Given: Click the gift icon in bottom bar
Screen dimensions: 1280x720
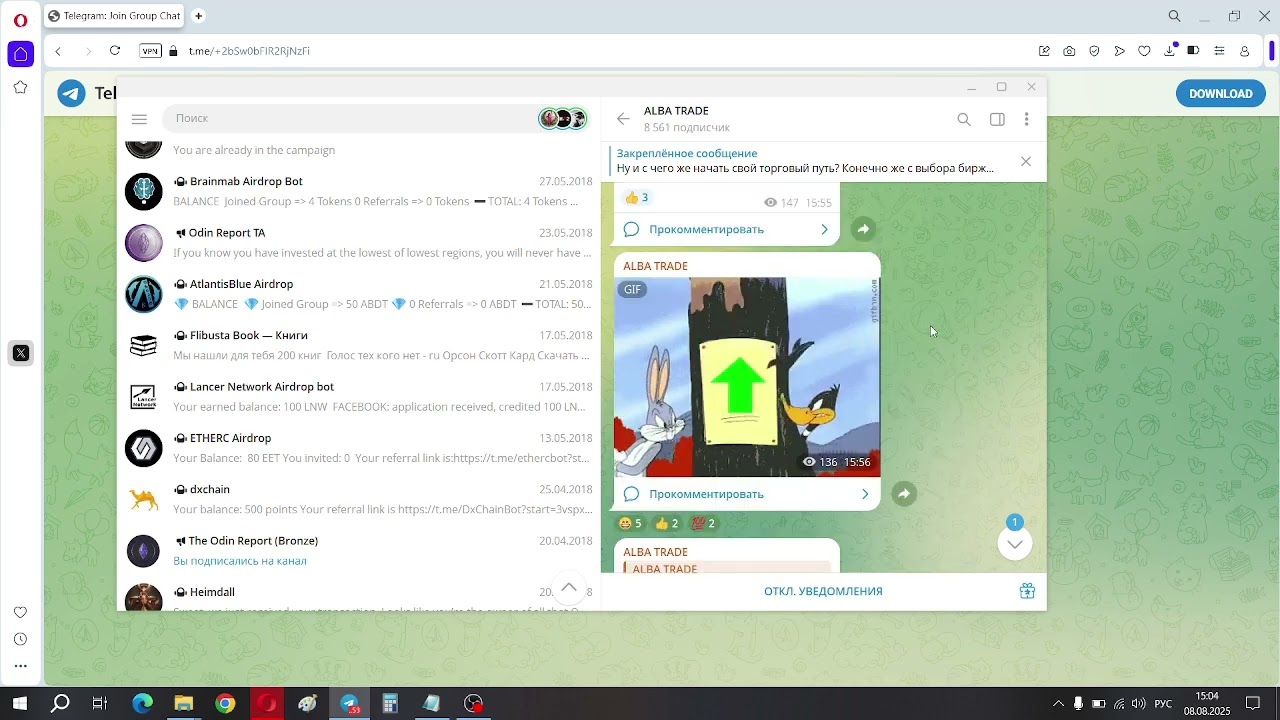Looking at the screenshot, I should [1027, 591].
